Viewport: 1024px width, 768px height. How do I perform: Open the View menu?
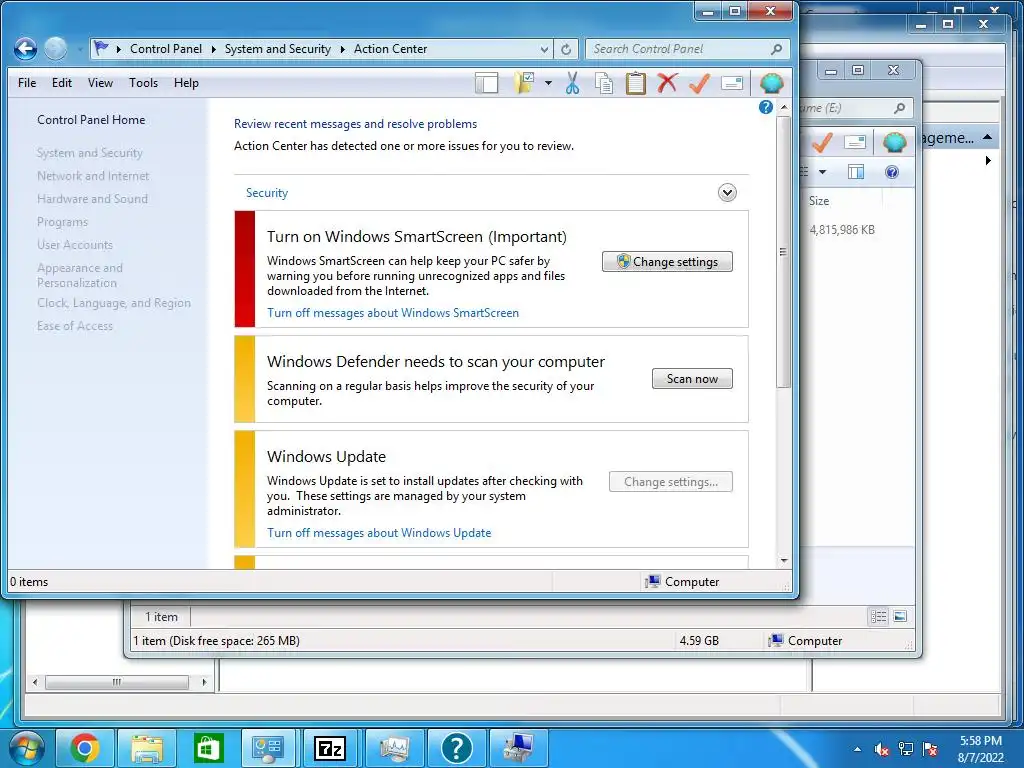click(x=100, y=83)
